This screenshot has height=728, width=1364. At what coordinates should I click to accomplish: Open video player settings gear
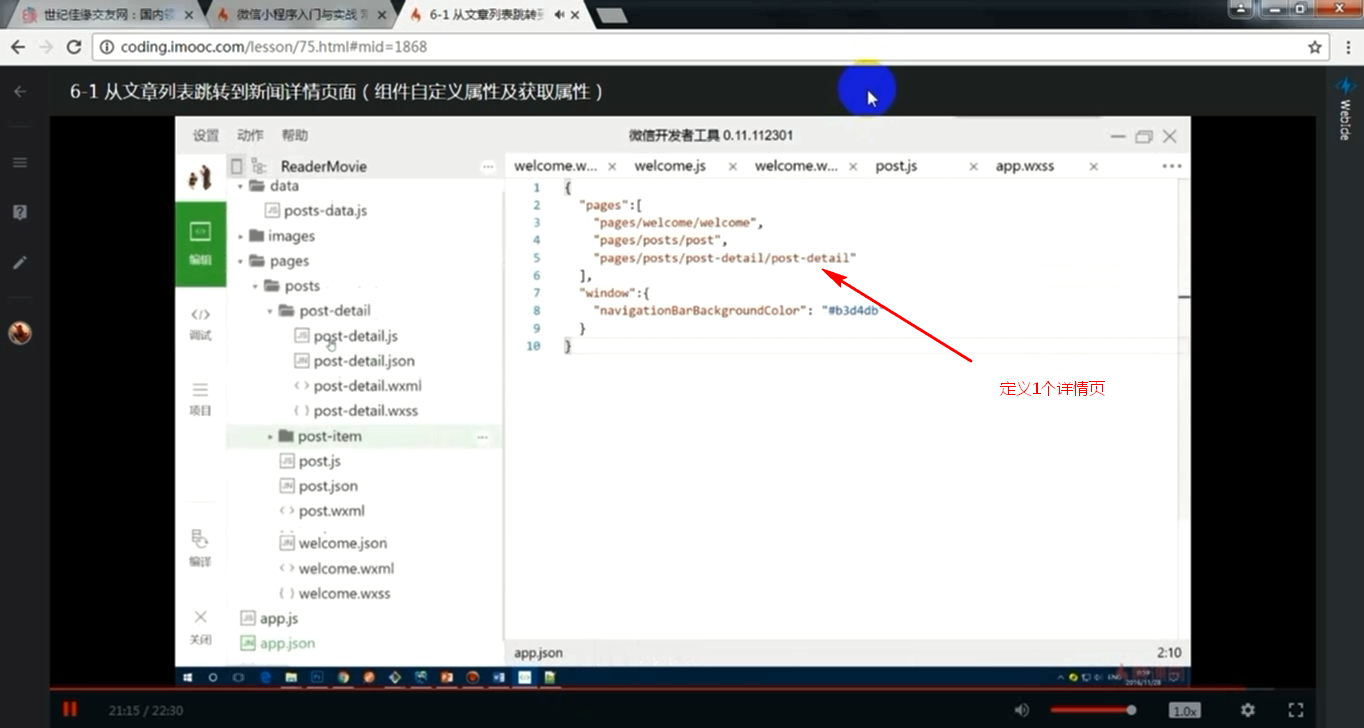point(1248,710)
